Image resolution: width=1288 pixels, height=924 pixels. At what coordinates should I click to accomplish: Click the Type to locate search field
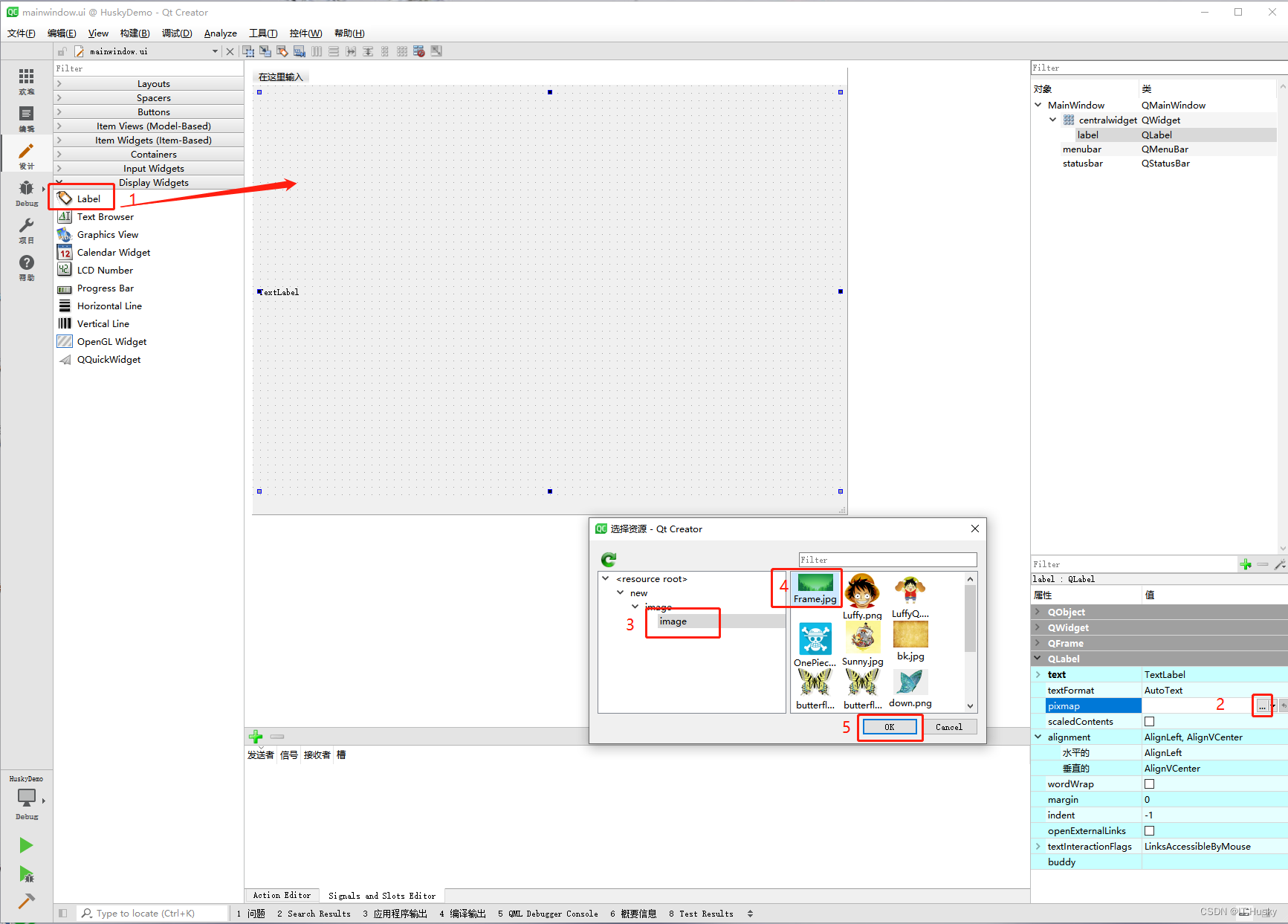click(152, 914)
